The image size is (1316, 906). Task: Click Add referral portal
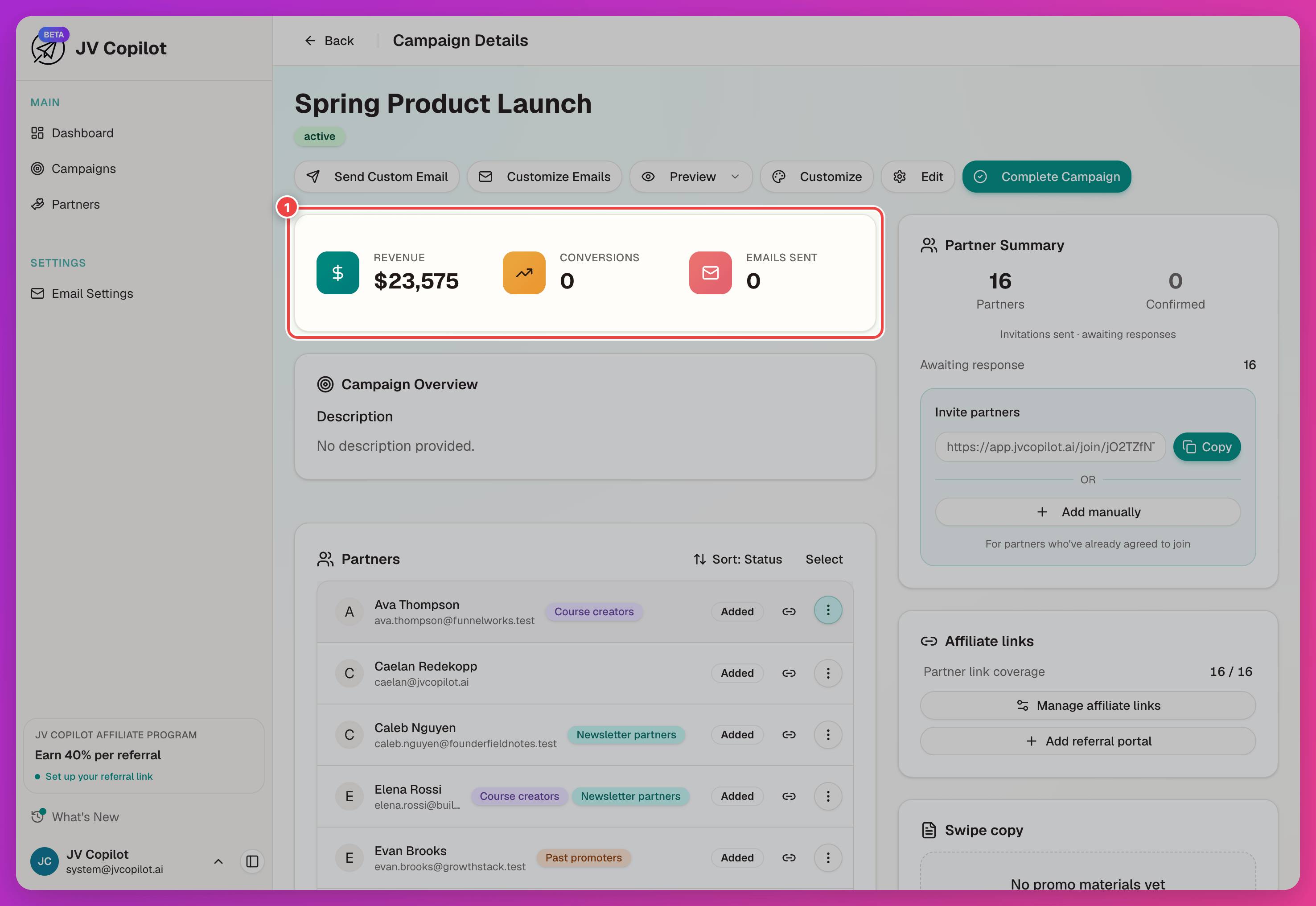(1088, 741)
